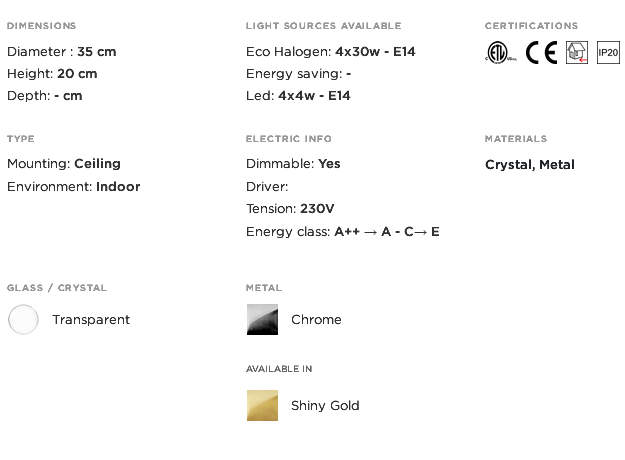
Task: Click the Mounting: Ceiling entry
Action: click(64, 163)
